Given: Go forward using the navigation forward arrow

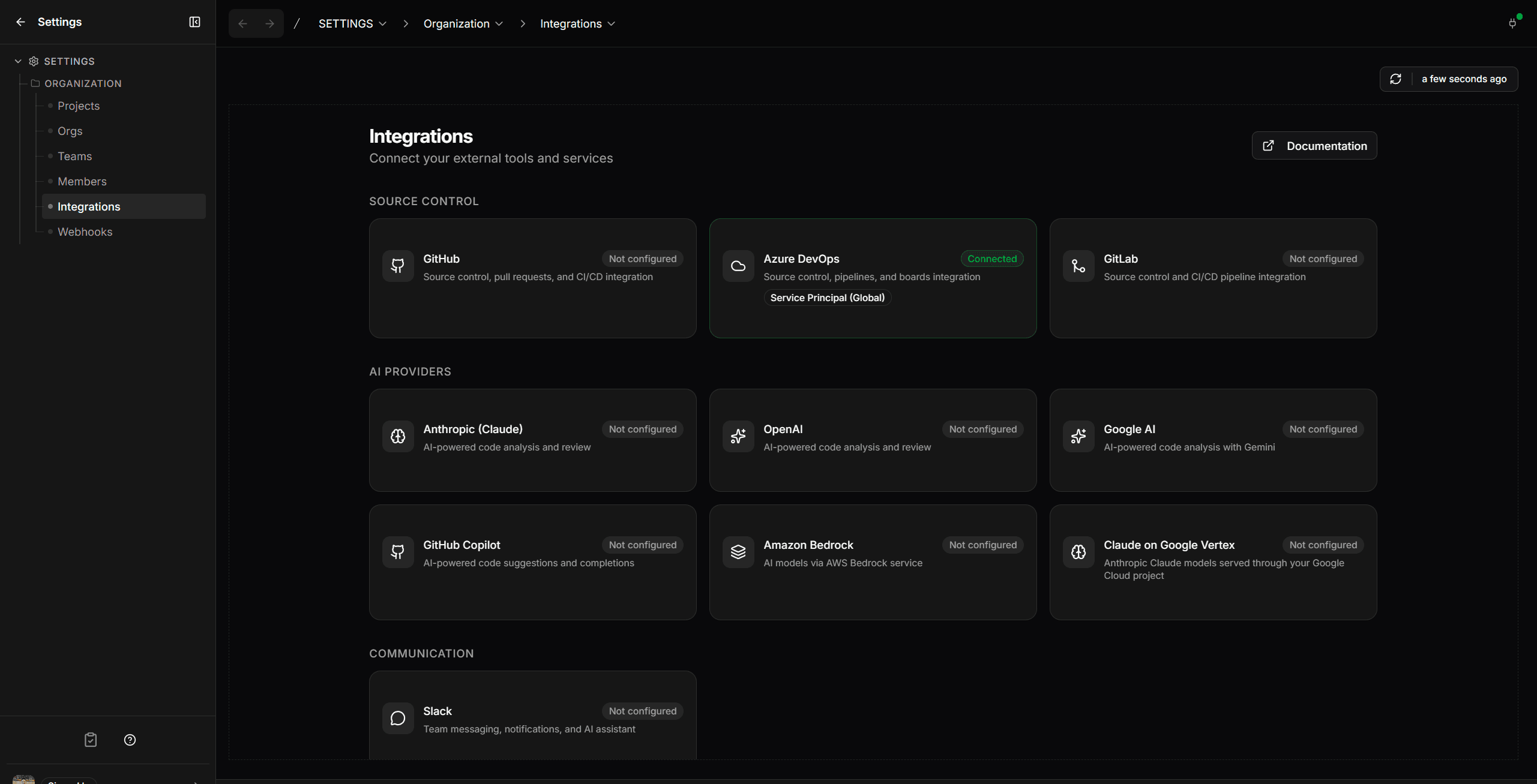Looking at the screenshot, I should (x=269, y=23).
